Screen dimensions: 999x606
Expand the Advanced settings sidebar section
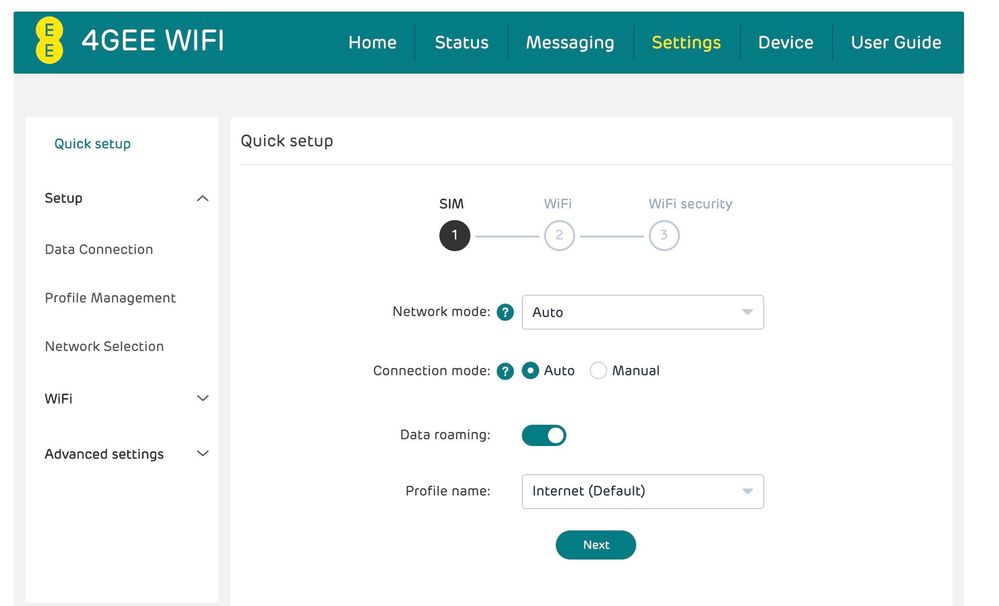pos(202,454)
